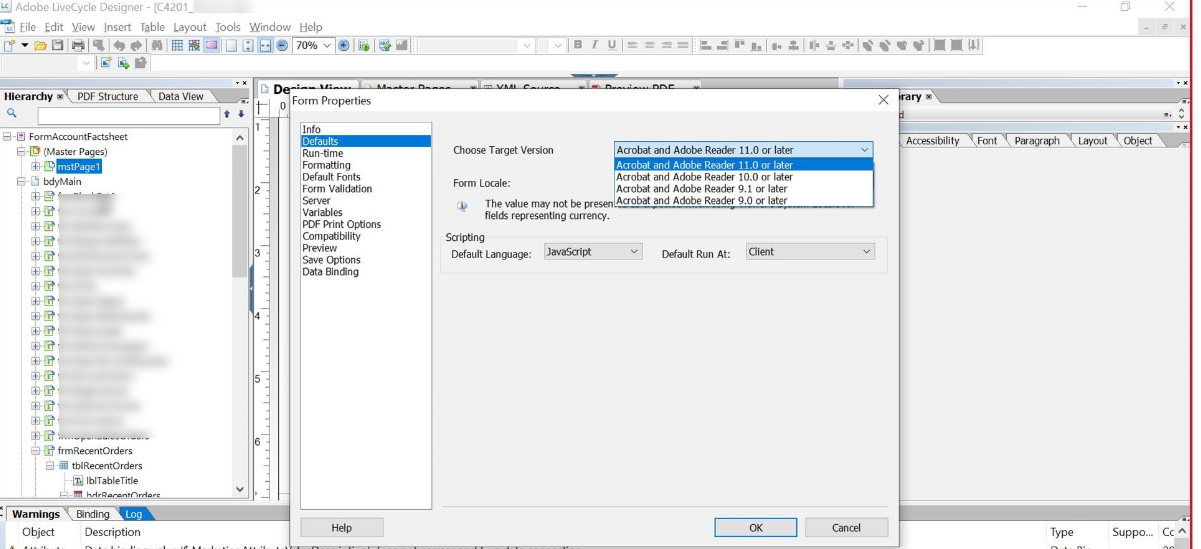Expand the mstPage1 tree node
1201x549 pixels.
click(x=35, y=167)
